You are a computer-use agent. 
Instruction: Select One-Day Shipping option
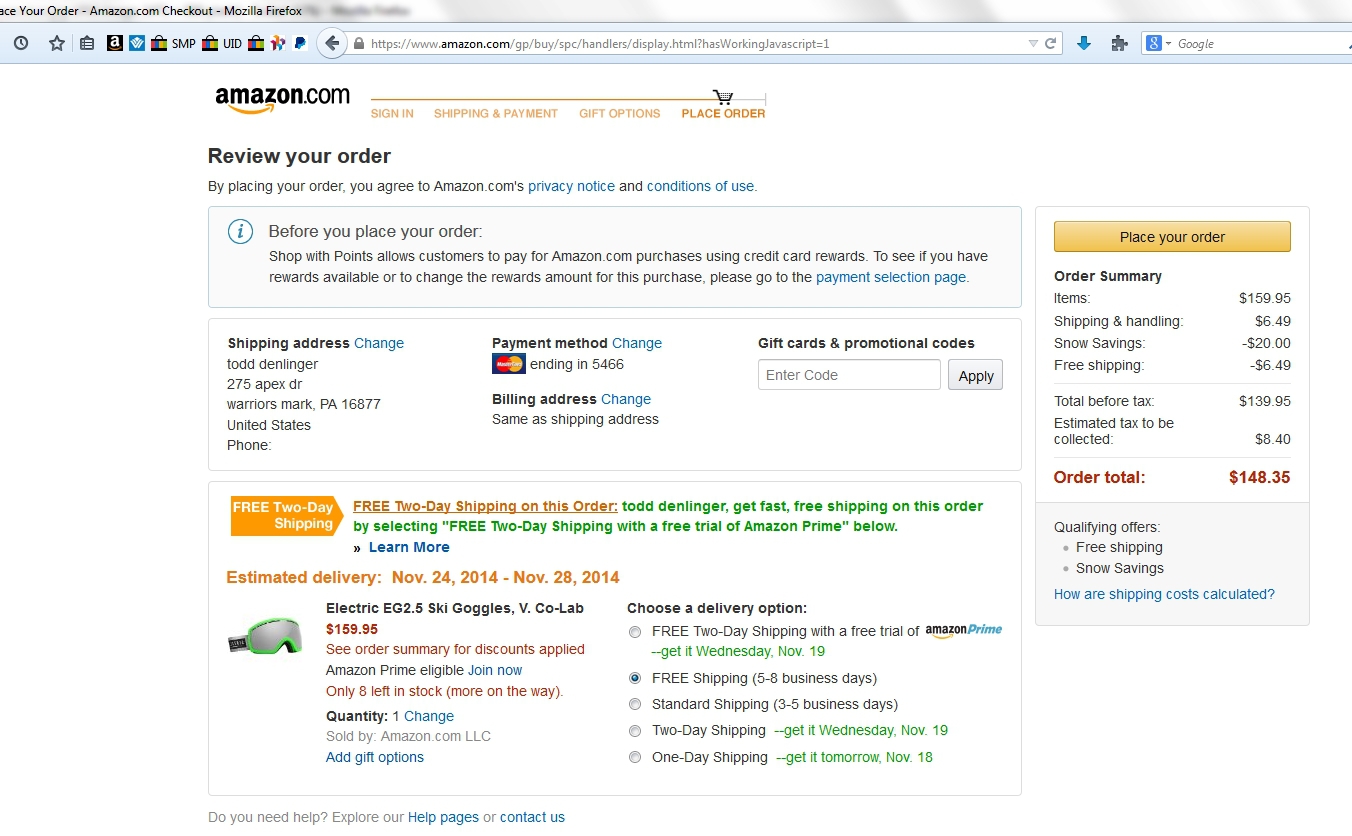(635, 757)
